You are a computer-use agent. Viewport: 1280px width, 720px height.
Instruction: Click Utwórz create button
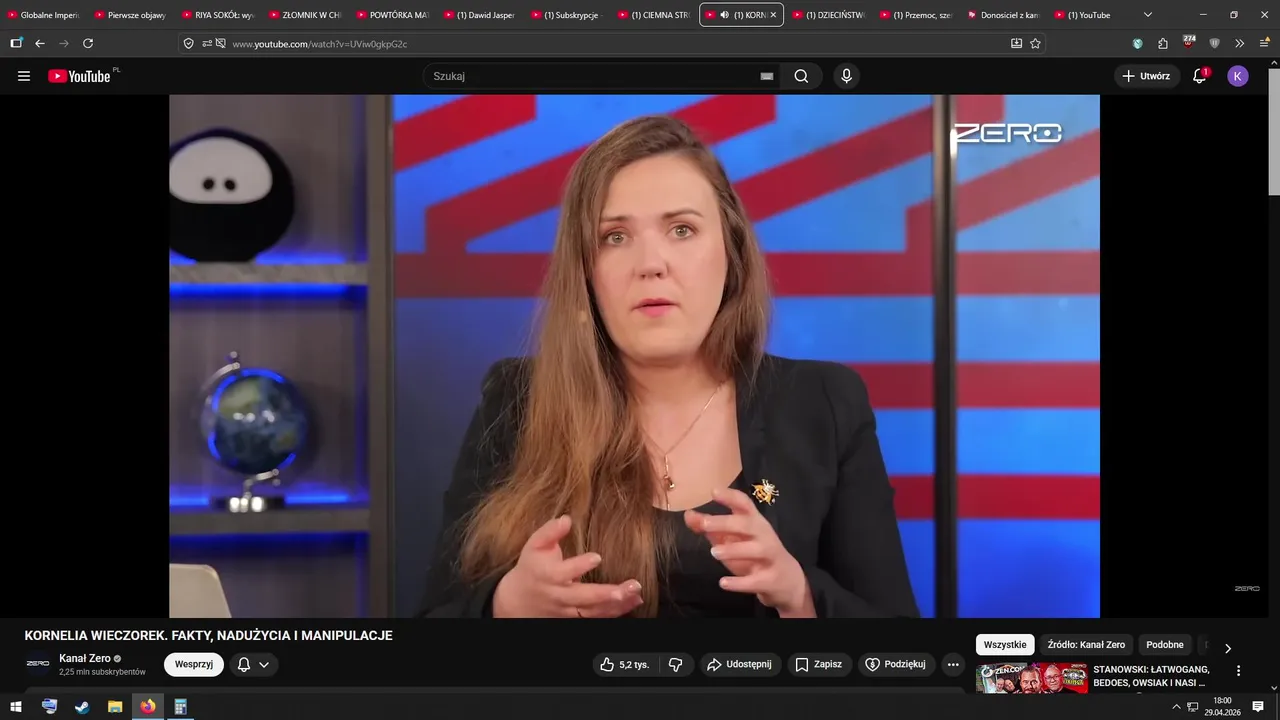tap(1147, 76)
